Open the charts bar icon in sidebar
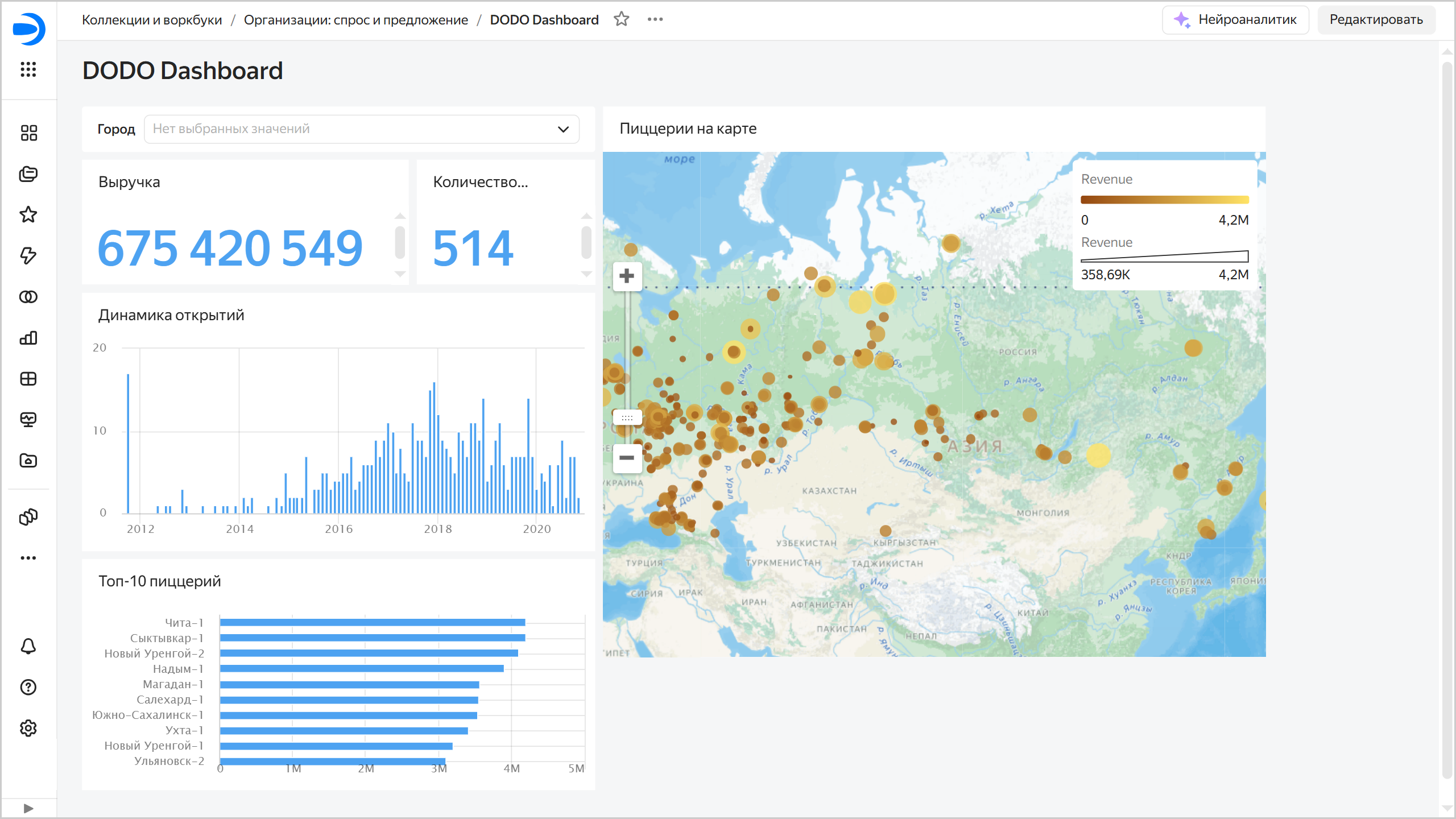Screen dimensions: 1456x819 (28, 338)
